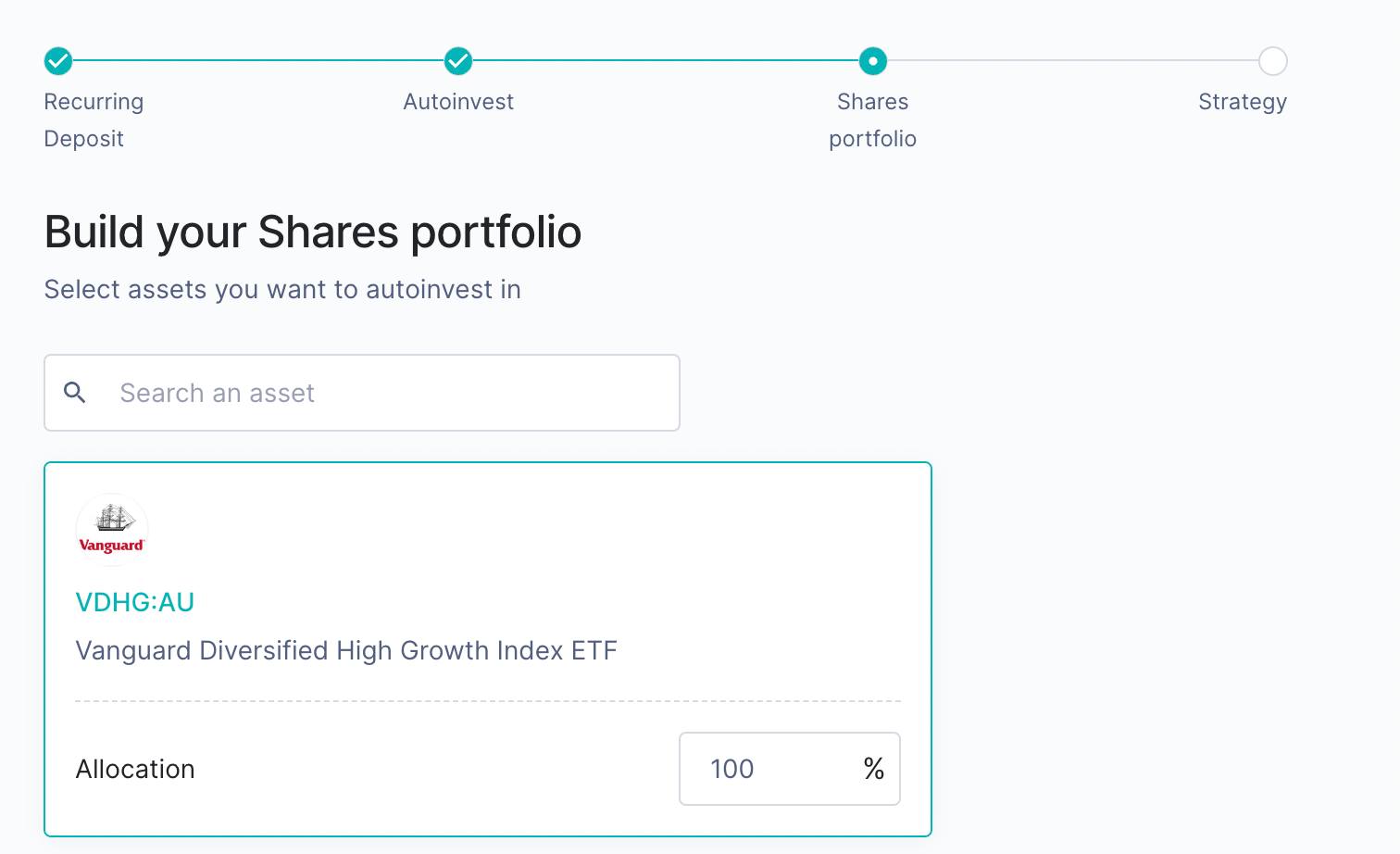Click the Build your Shares portfolio heading

[313, 232]
